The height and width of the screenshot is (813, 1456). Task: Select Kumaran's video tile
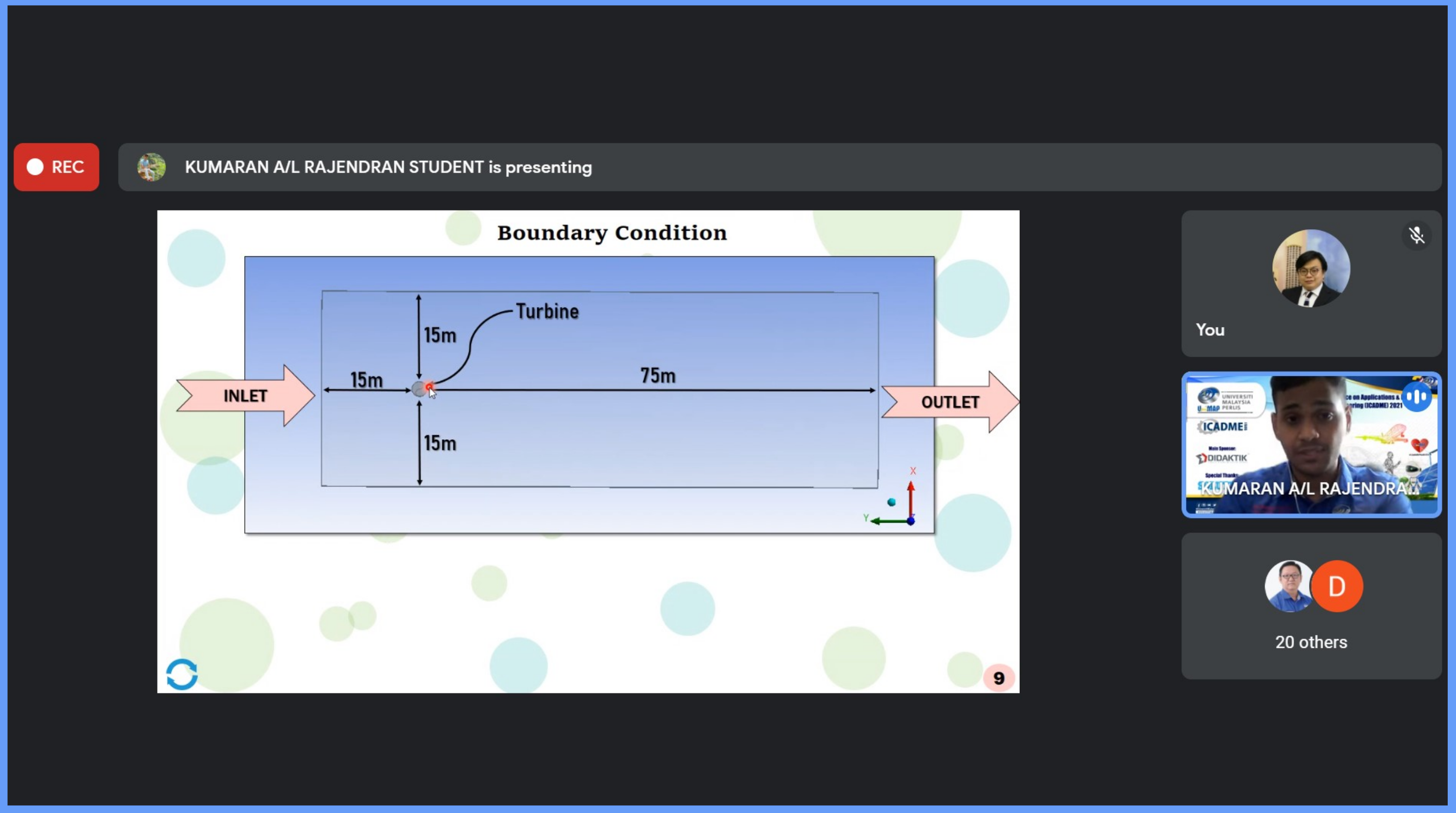tap(1311, 445)
